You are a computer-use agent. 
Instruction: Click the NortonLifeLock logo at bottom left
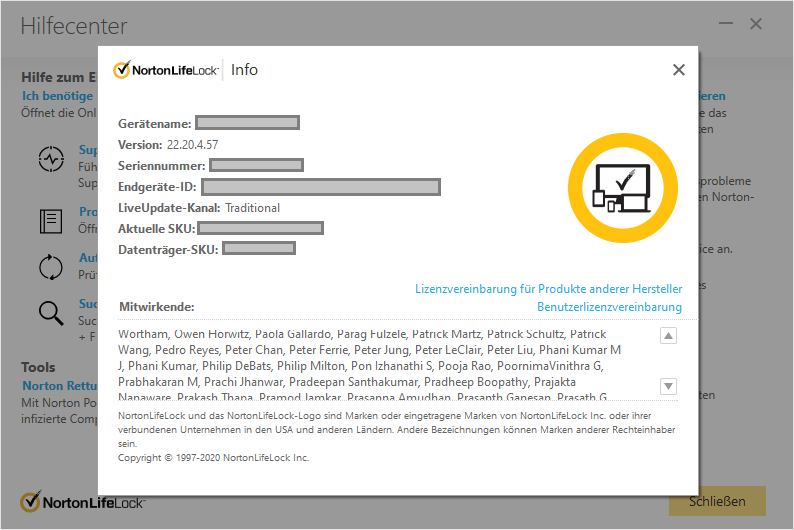coord(83,502)
